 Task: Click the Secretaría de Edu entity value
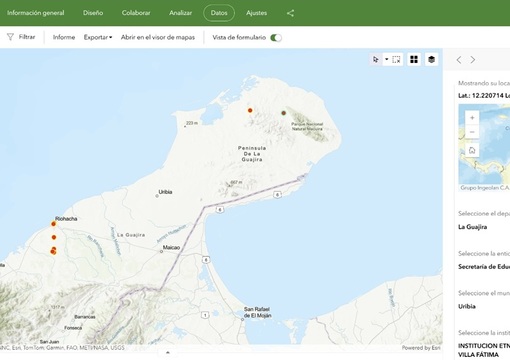click(484, 267)
